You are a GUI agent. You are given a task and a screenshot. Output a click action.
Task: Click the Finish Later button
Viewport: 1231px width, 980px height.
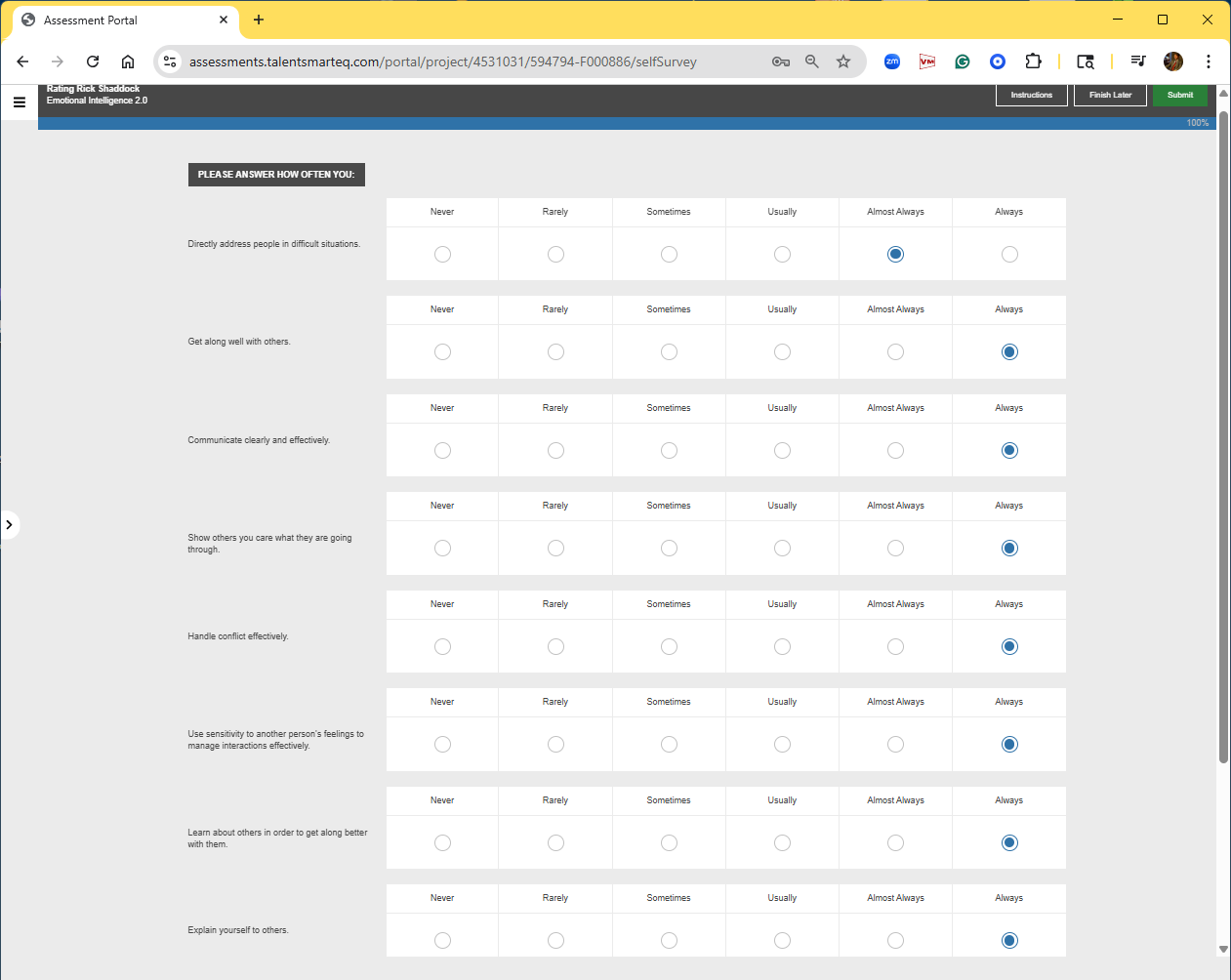pyautogui.click(x=1111, y=95)
